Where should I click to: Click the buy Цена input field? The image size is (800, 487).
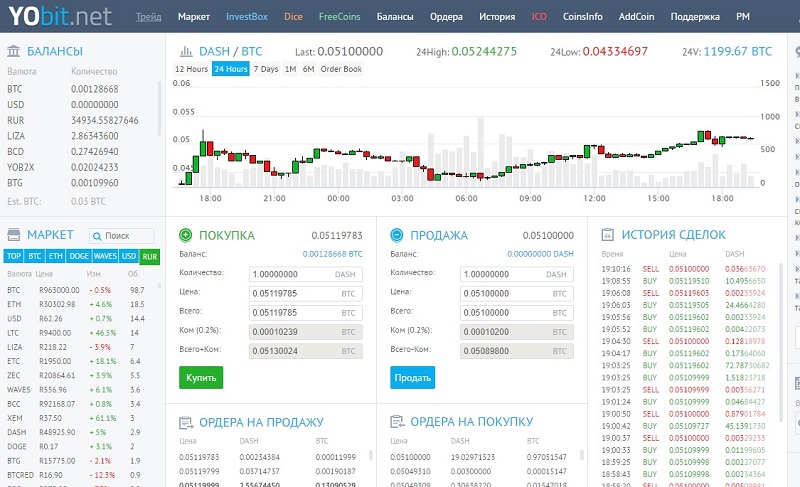click(306, 294)
